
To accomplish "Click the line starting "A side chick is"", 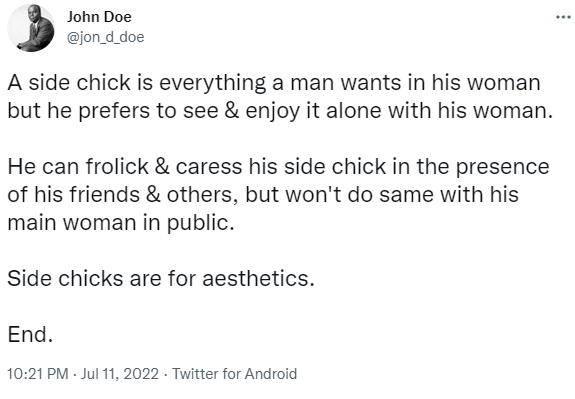I will point(274,83).
